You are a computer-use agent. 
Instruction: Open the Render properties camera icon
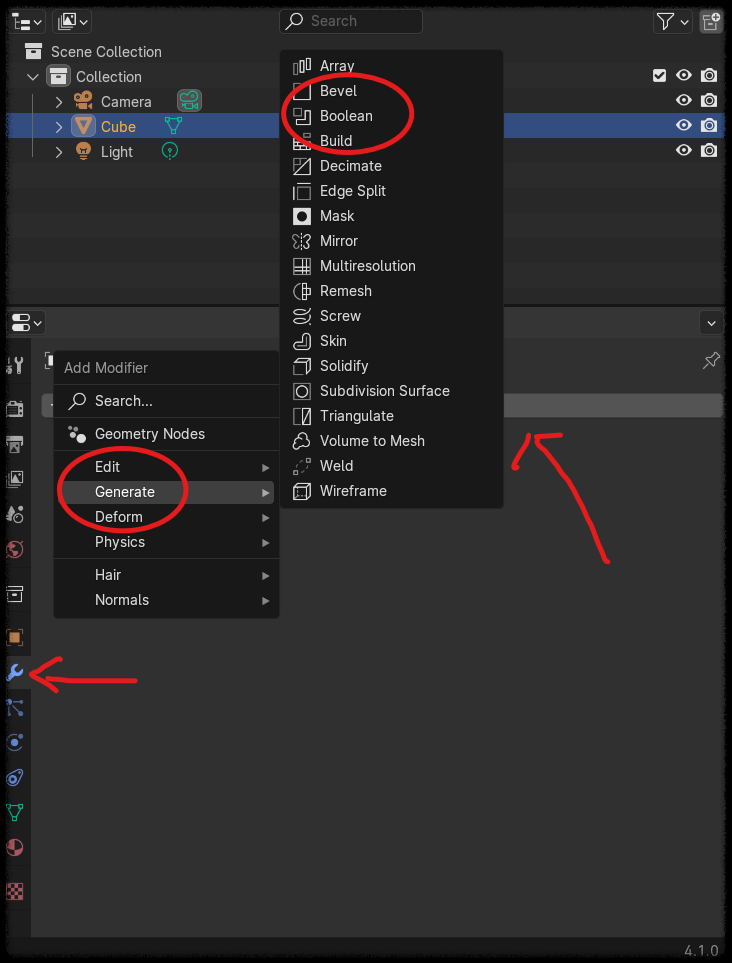point(15,409)
